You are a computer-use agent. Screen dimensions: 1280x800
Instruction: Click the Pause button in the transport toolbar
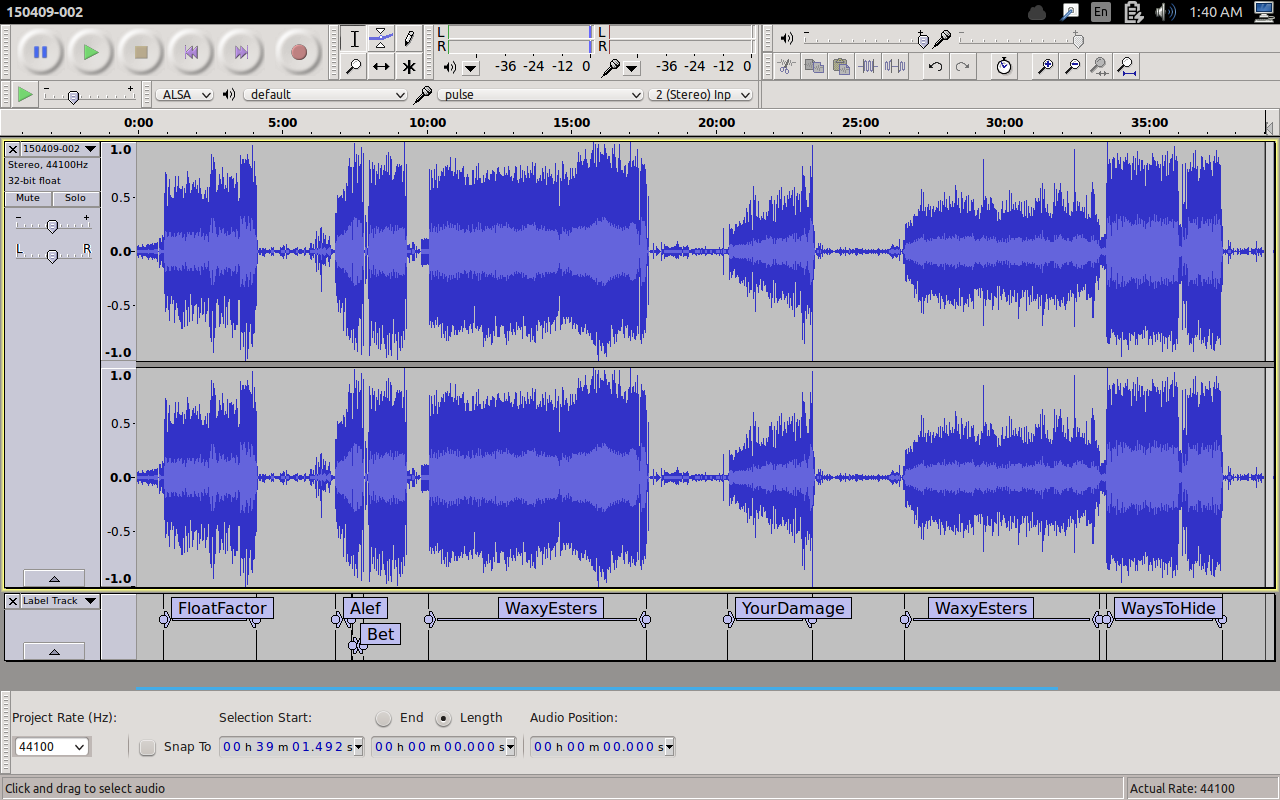[x=40, y=52]
